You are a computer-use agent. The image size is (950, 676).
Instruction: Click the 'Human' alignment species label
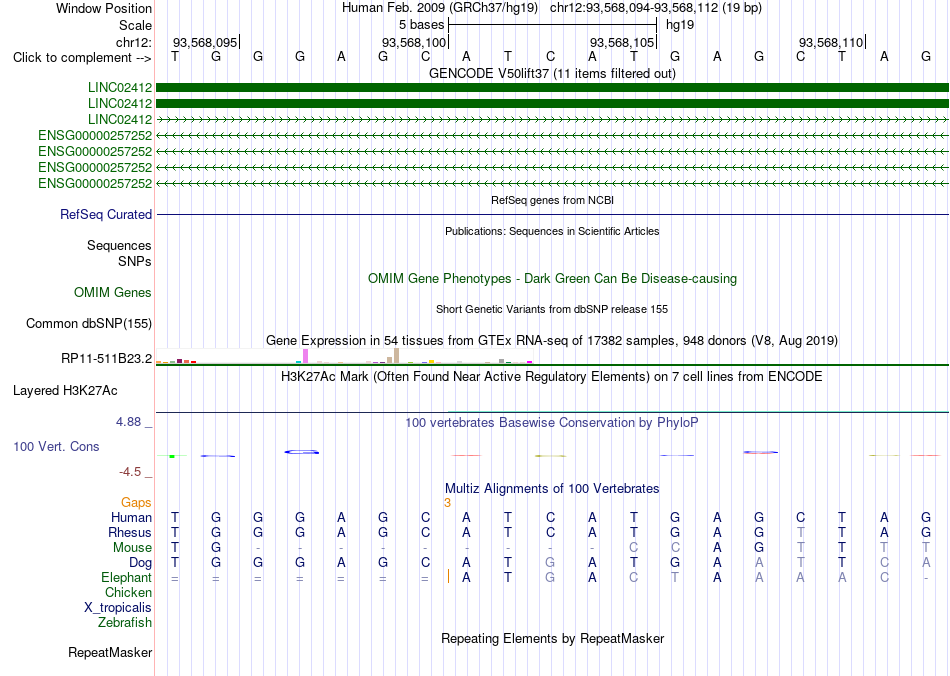pos(131,517)
